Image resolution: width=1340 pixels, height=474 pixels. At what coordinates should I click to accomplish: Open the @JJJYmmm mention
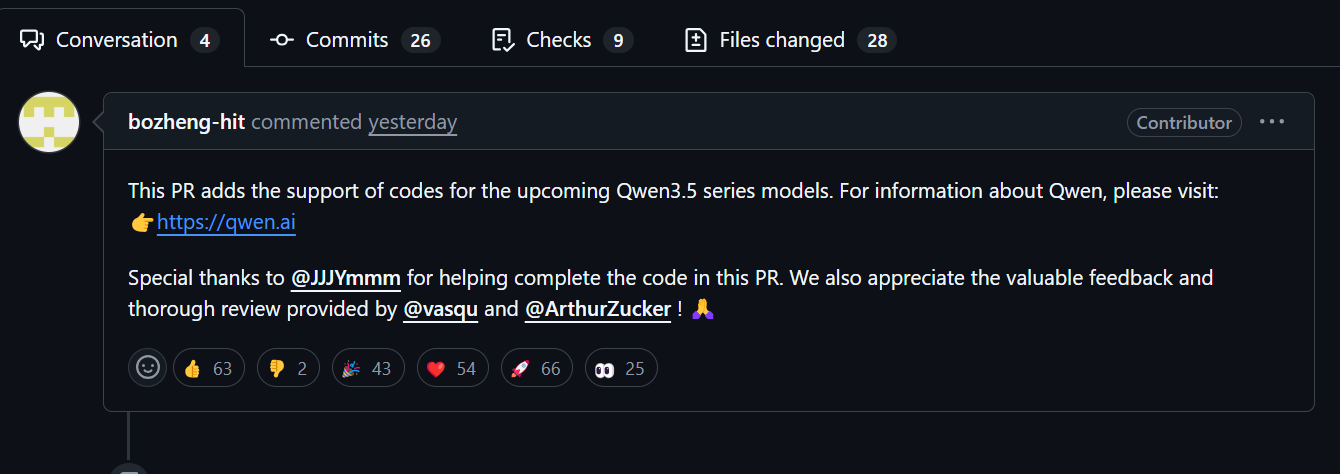345,278
